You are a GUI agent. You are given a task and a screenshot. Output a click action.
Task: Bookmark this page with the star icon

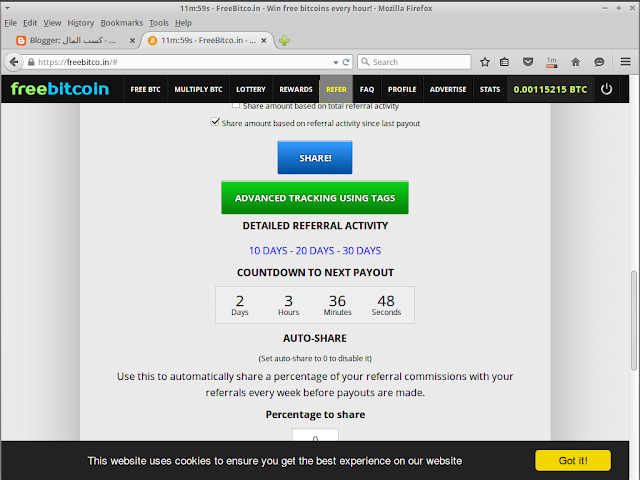pyautogui.click(x=484, y=62)
